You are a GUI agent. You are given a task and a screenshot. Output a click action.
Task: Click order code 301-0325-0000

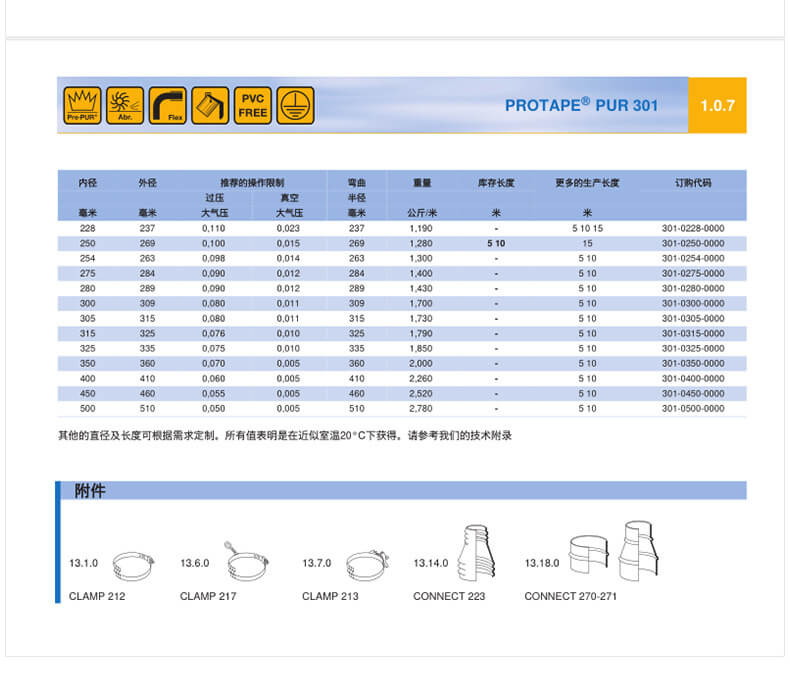tap(693, 349)
